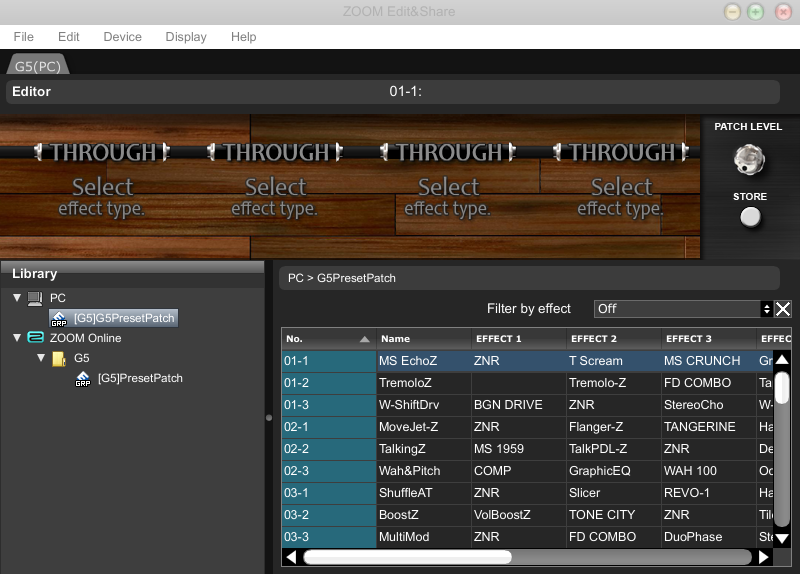Screen dimensions: 800x574
Task: Select [G5]G5PresetPatch in Library
Action: 114,318
